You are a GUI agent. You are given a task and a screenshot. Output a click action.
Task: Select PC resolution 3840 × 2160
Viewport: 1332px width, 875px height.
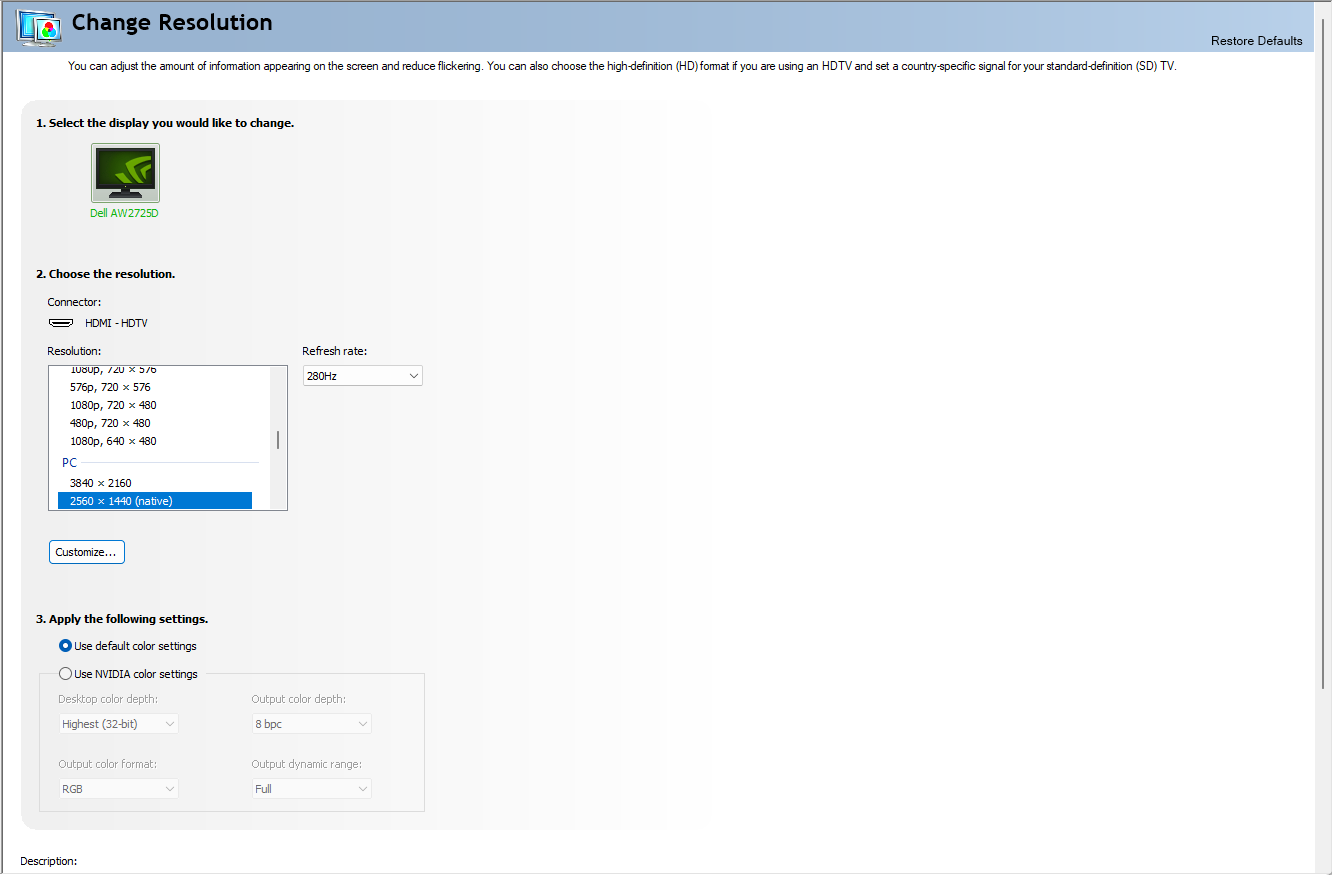(x=155, y=483)
